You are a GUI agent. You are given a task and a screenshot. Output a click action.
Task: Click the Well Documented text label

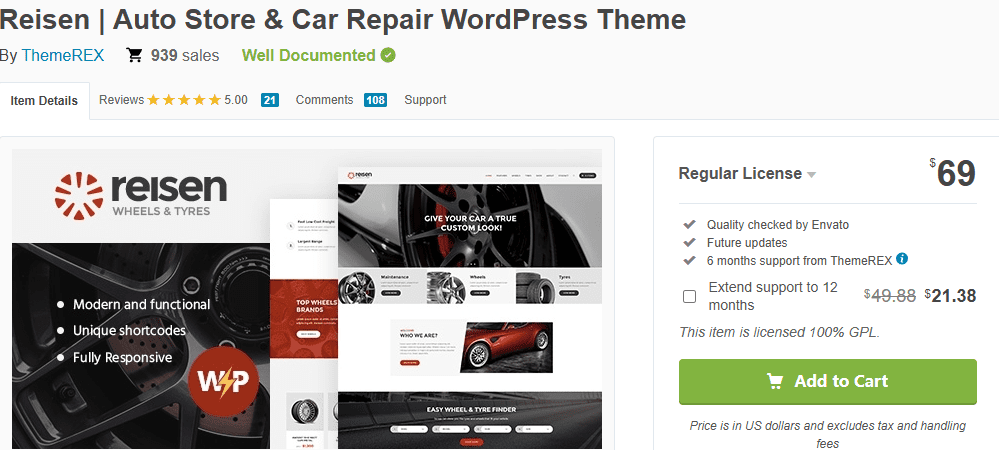point(308,55)
